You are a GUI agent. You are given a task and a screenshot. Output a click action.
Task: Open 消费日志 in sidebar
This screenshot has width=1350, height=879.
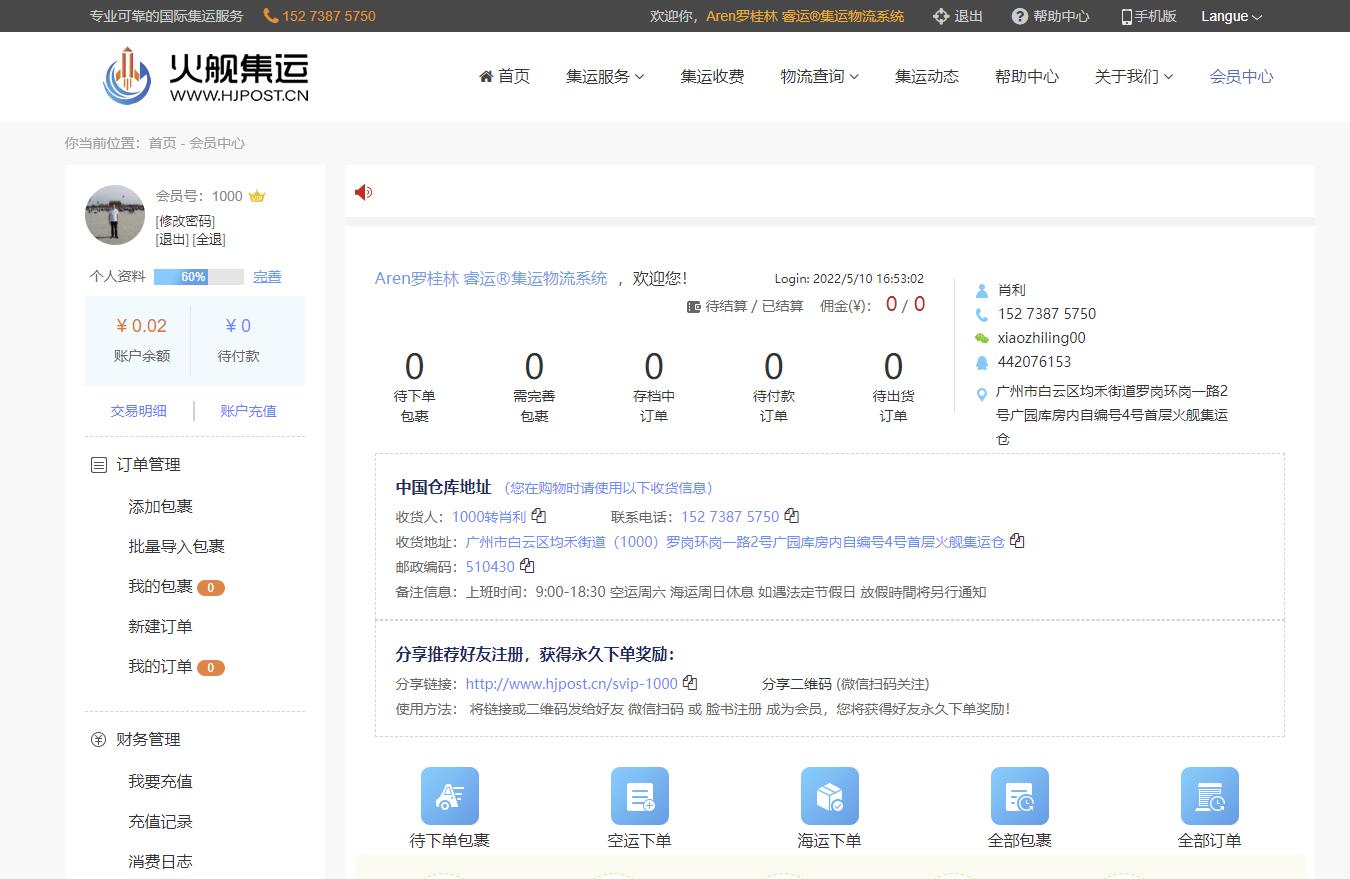tap(160, 862)
